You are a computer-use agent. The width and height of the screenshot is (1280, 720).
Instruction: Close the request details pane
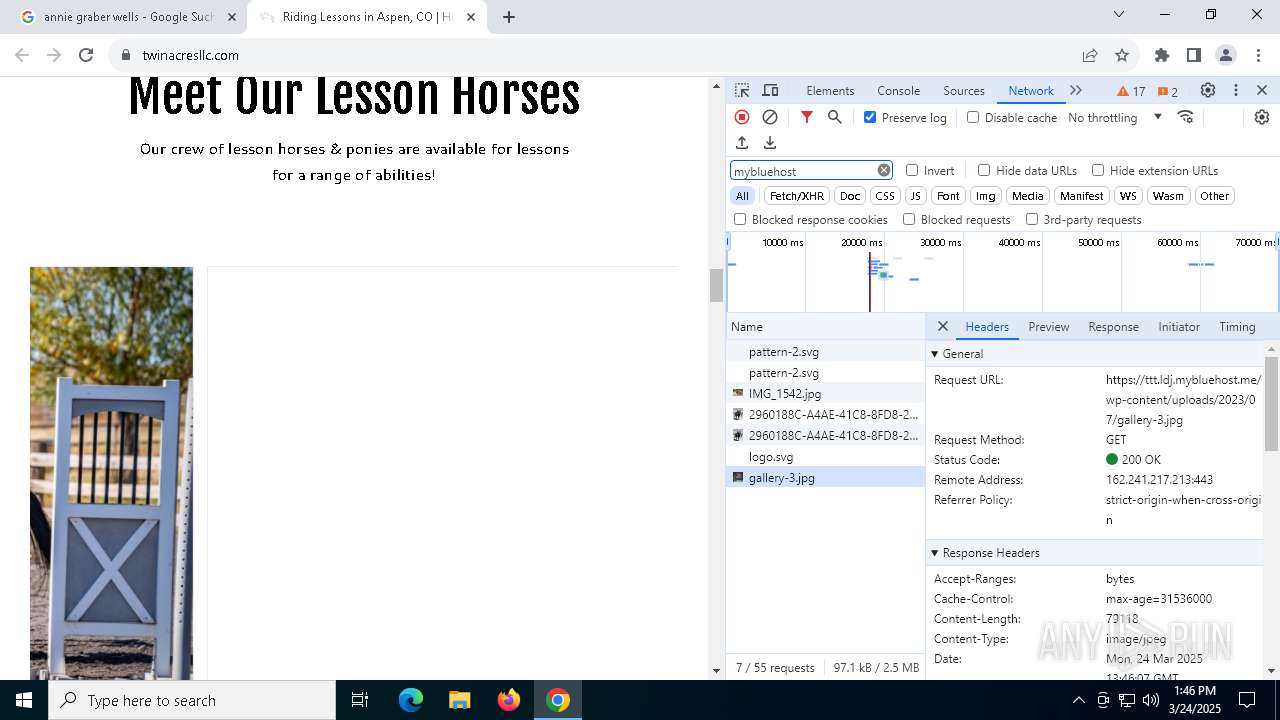(942, 326)
